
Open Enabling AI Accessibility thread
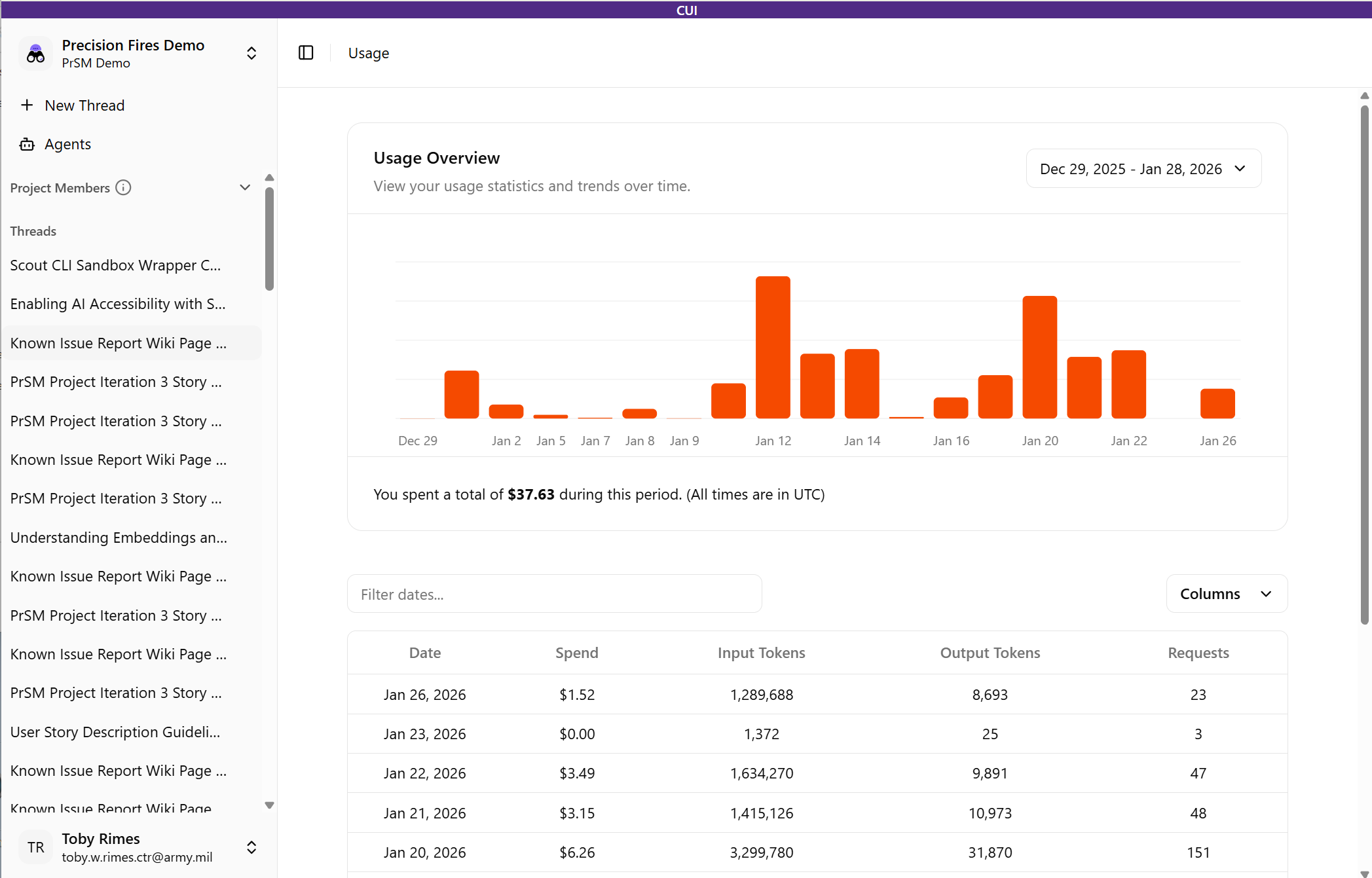[118, 304]
